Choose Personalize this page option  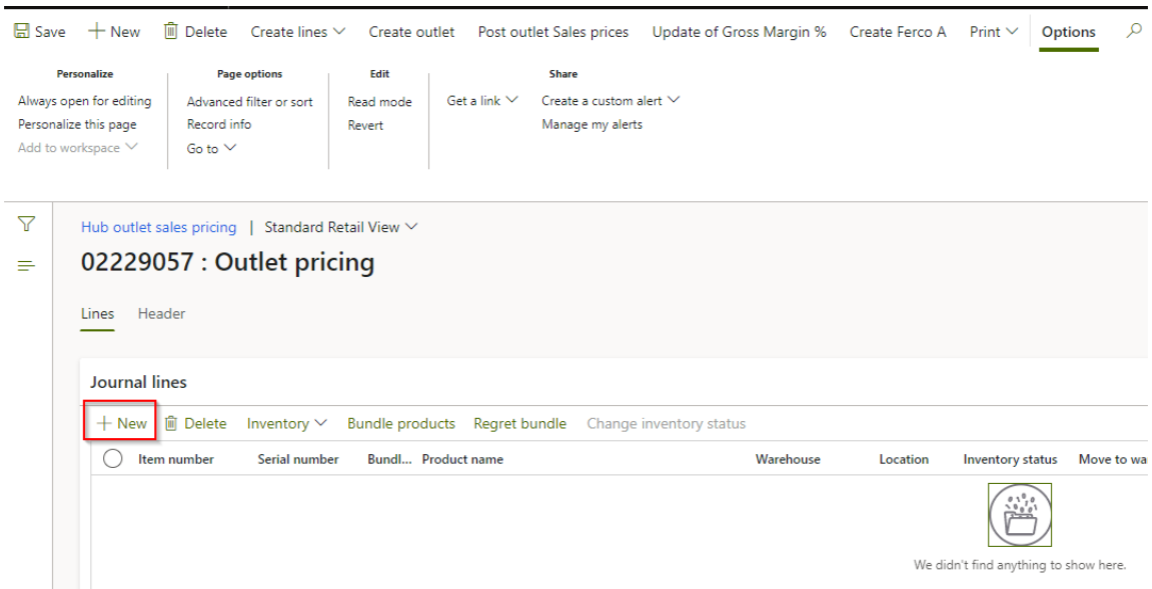pos(77,125)
